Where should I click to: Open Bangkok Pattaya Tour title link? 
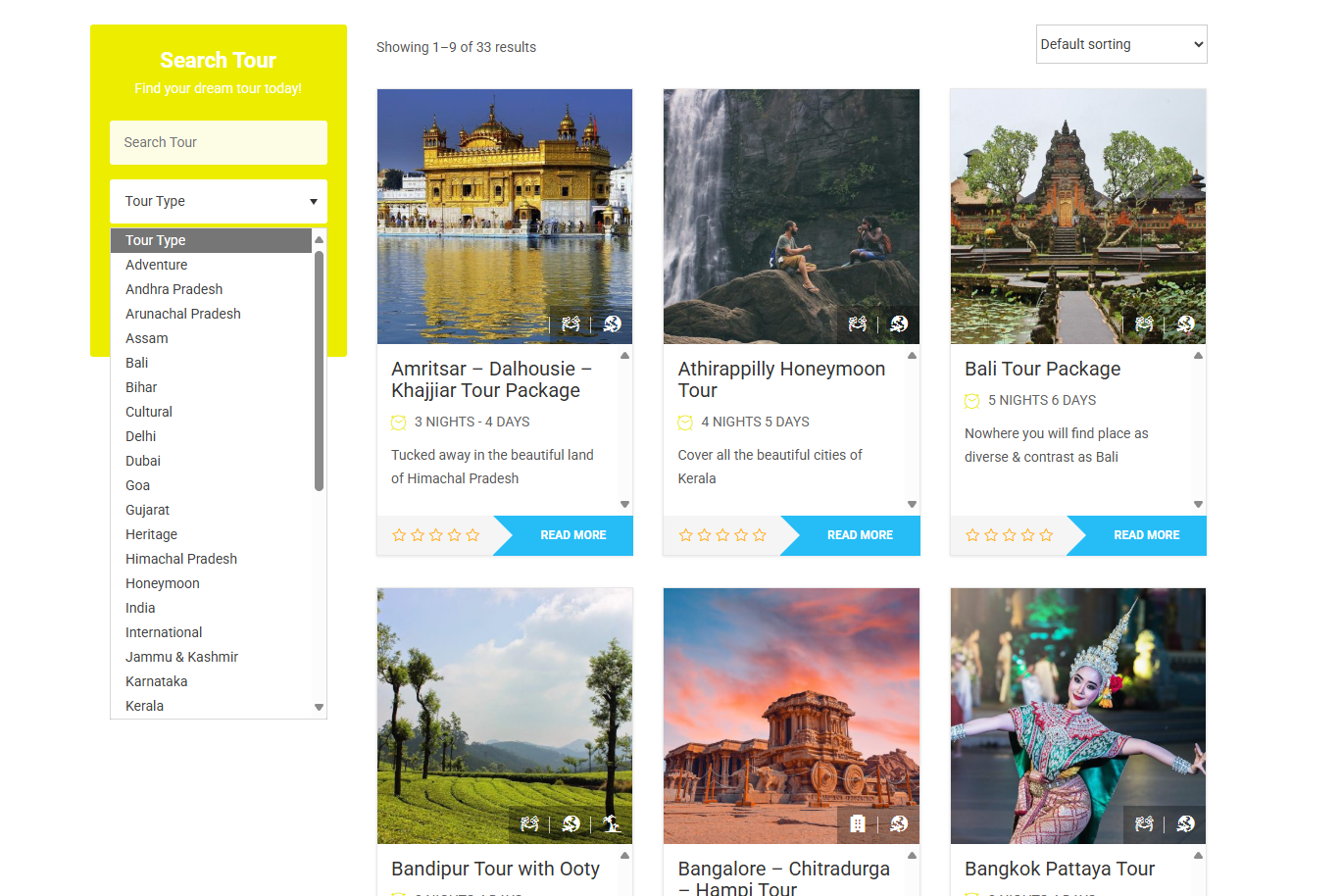coord(1060,869)
